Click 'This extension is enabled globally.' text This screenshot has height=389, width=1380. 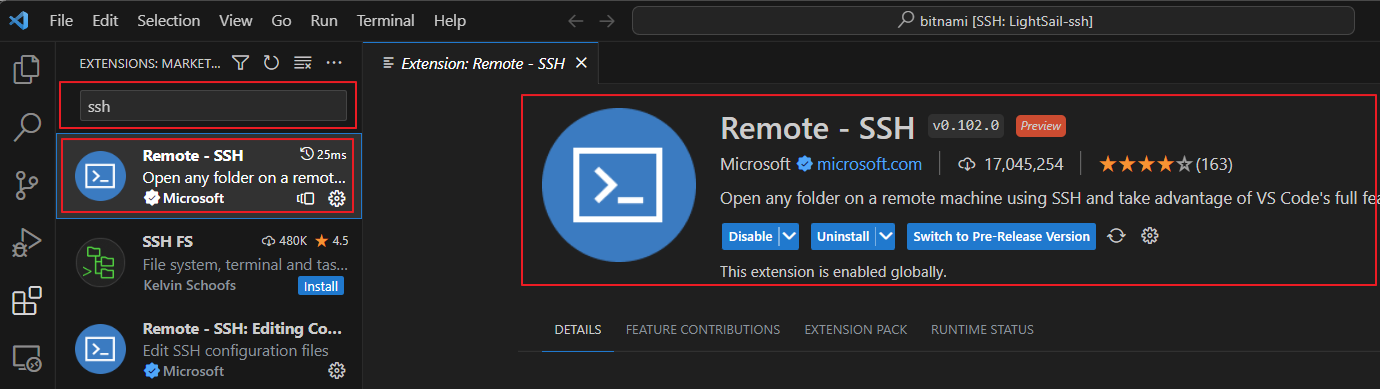pyautogui.click(x=833, y=271)
